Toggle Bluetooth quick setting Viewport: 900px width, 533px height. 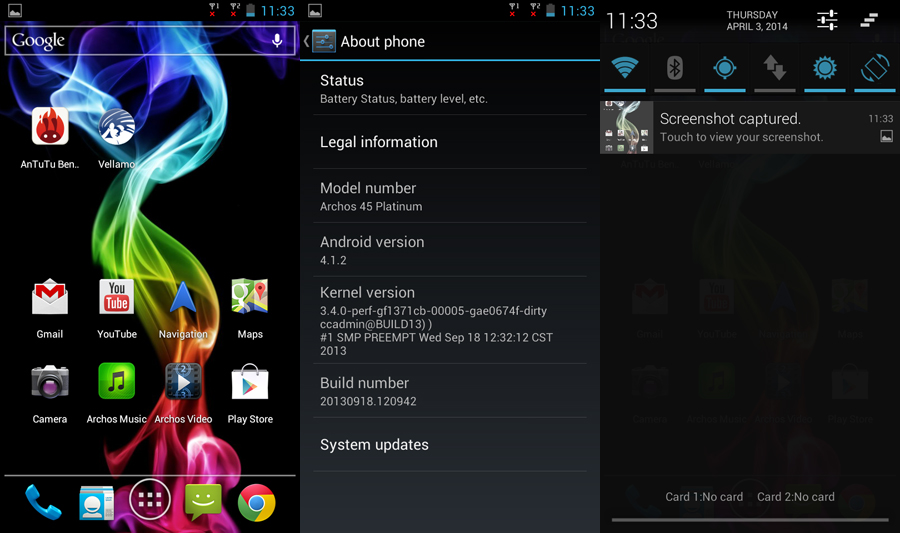tap(675, 68)
